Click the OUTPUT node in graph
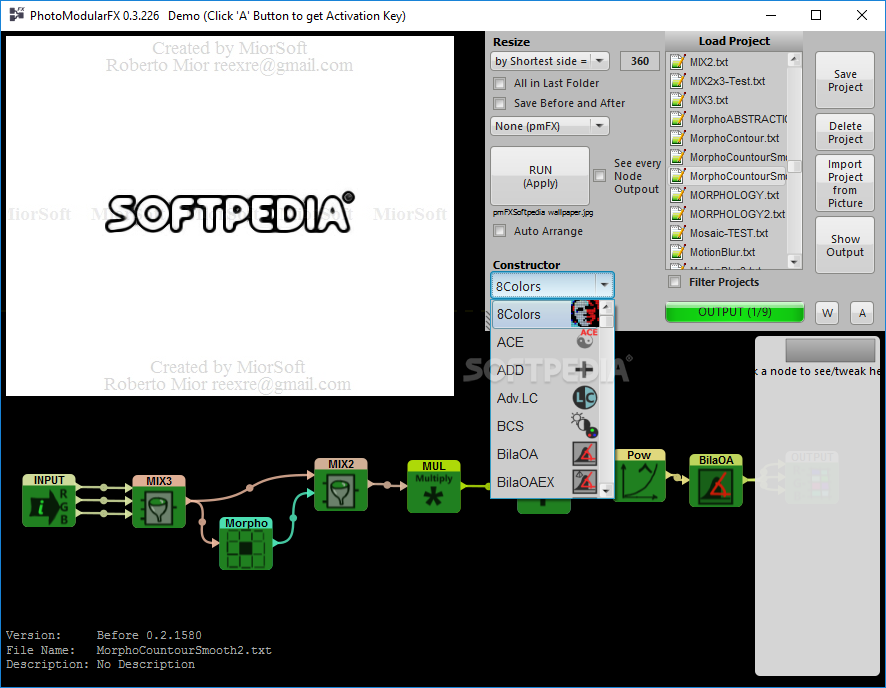886x688 pixels. pos(812,477)
